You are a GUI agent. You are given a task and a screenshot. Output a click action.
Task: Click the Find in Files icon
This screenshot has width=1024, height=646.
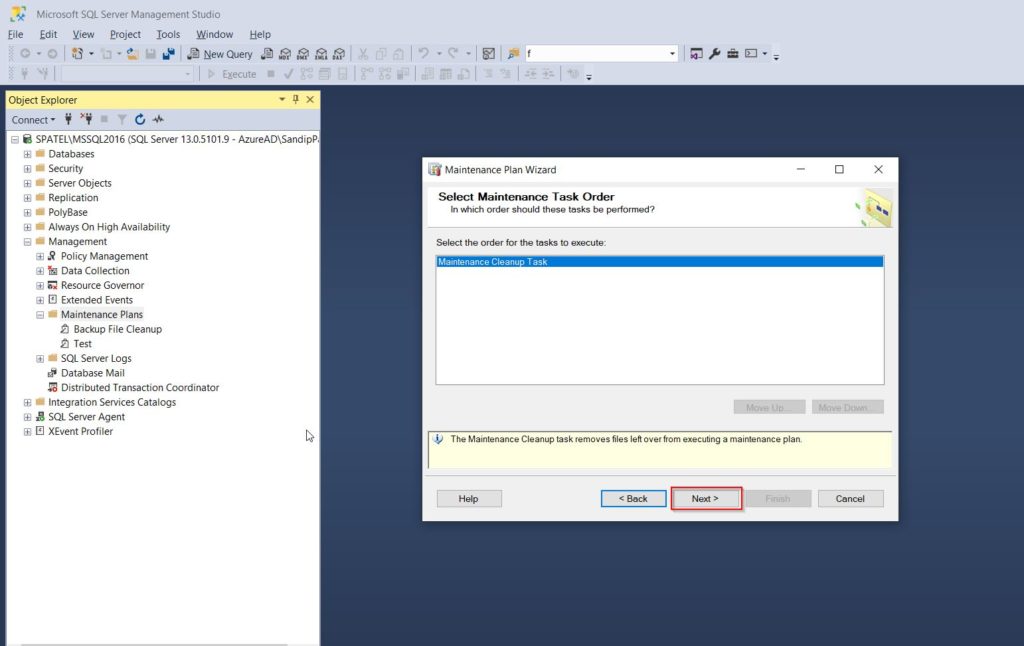[513, 54]
